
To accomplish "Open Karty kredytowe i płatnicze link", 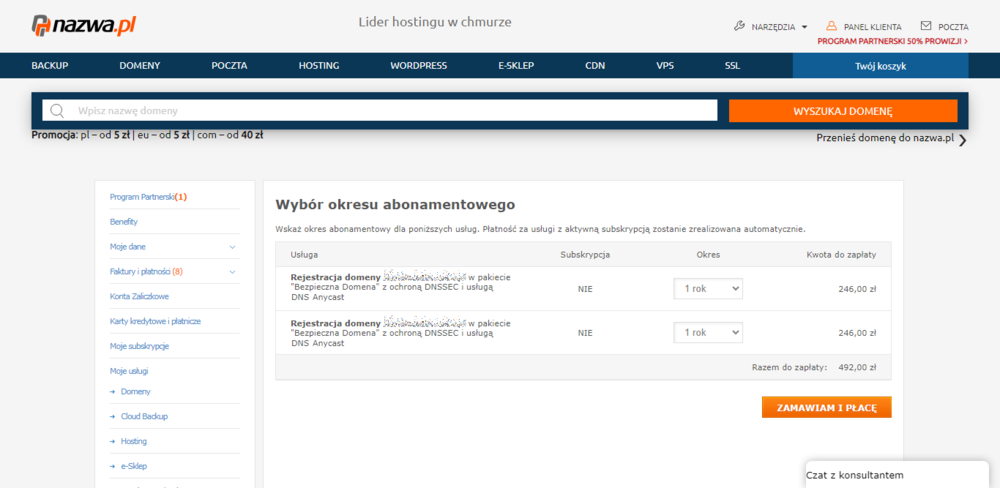I will (155, 322).
